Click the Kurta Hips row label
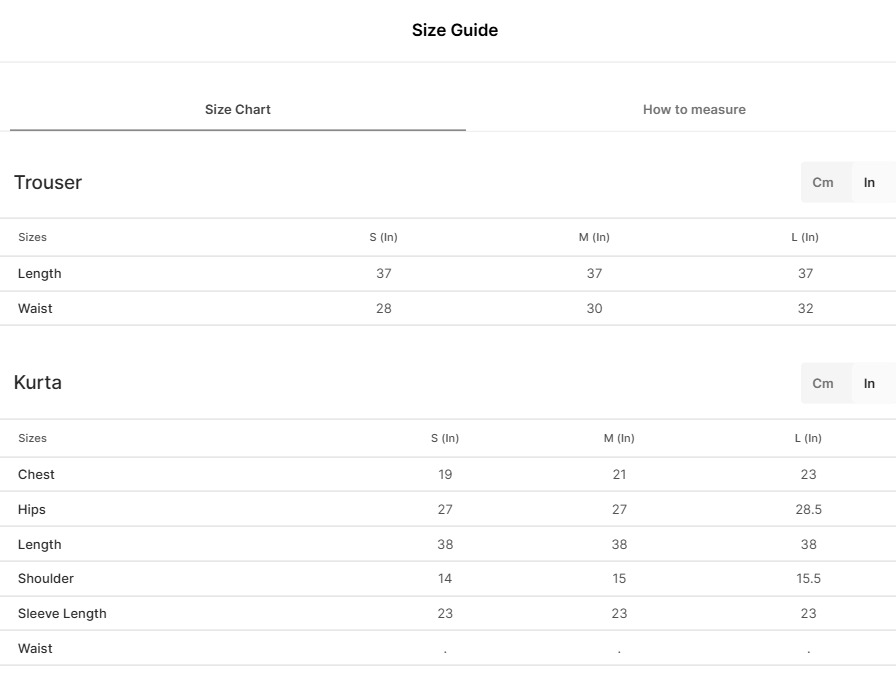The image size is (896, 687). [32, 509]
